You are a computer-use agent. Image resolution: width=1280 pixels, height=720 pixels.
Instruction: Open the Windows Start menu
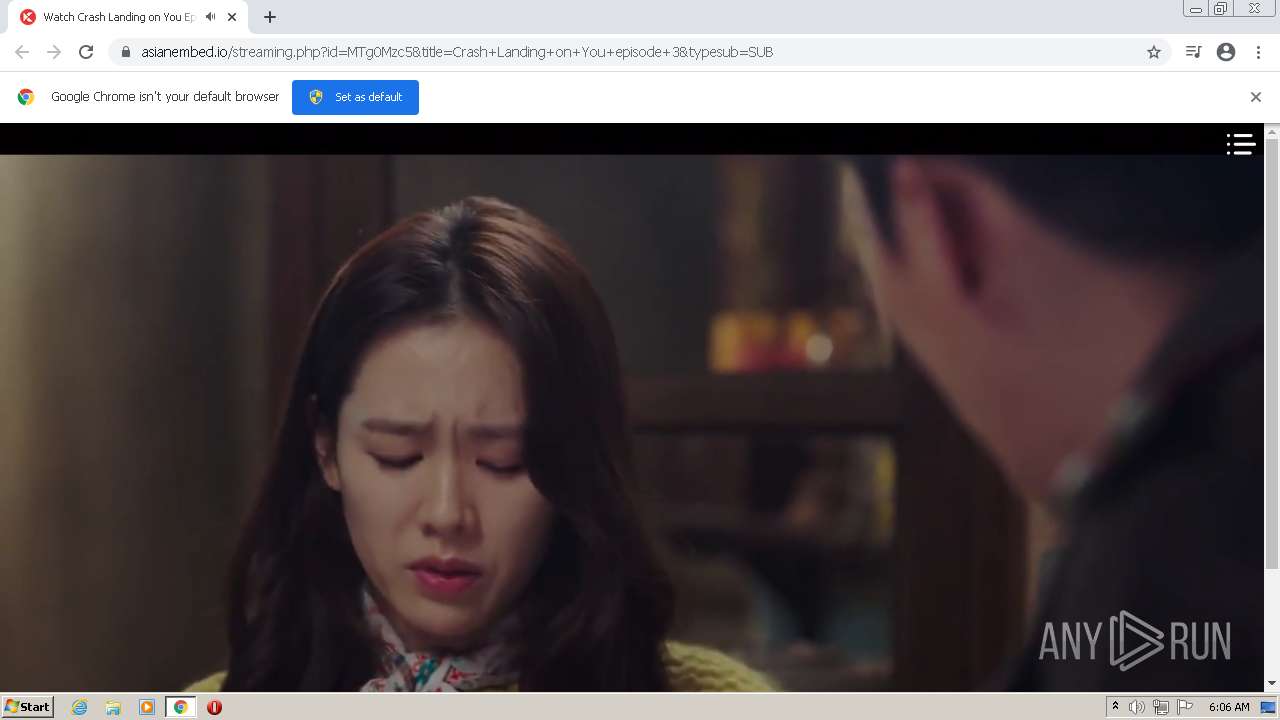[28, 707]
